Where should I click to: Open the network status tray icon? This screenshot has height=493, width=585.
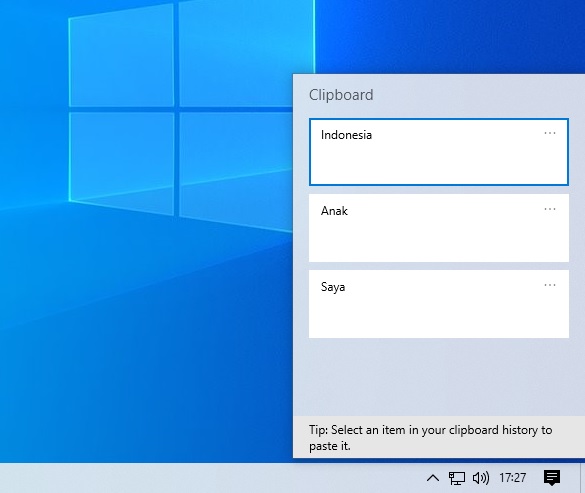[457, 478]
